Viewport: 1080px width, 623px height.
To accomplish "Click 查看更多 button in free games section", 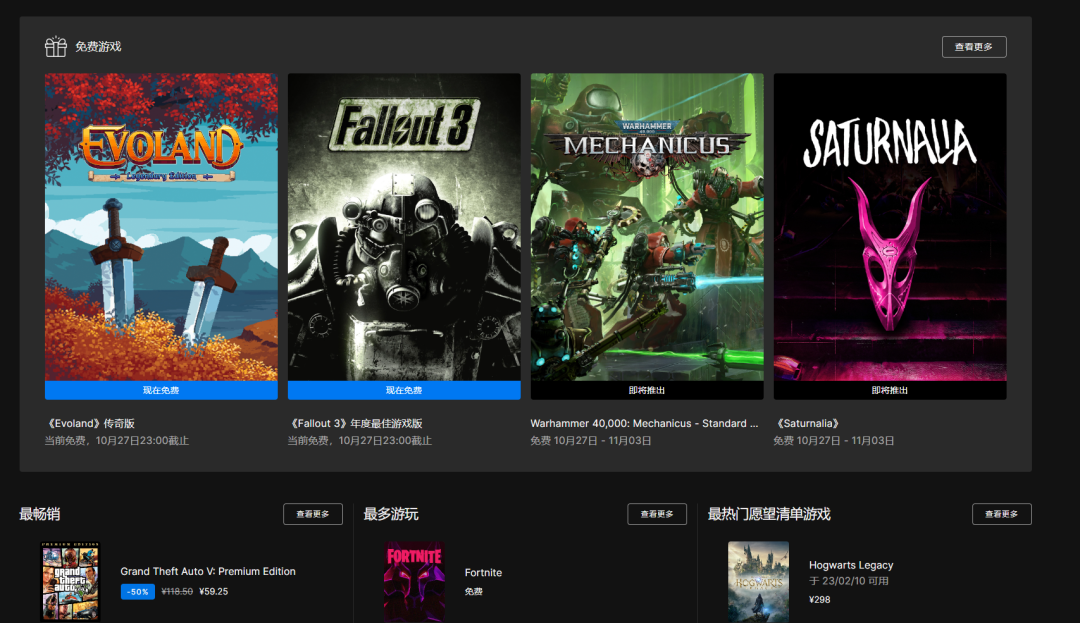I will [x=974, y=47].
